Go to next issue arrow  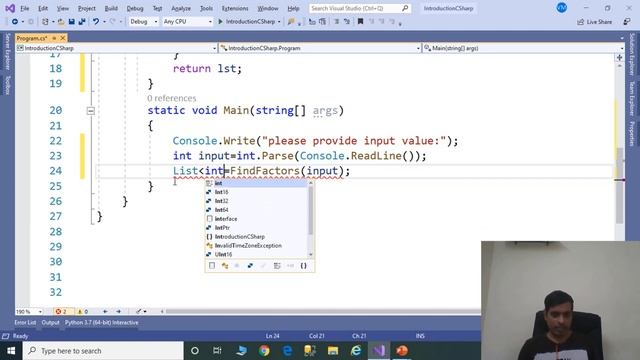click(x=118, y=311)
